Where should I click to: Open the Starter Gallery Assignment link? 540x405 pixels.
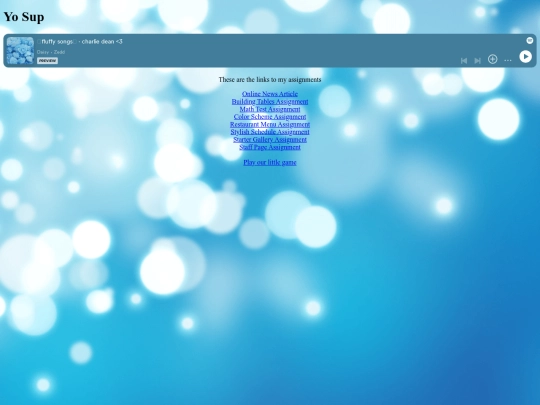270,139
